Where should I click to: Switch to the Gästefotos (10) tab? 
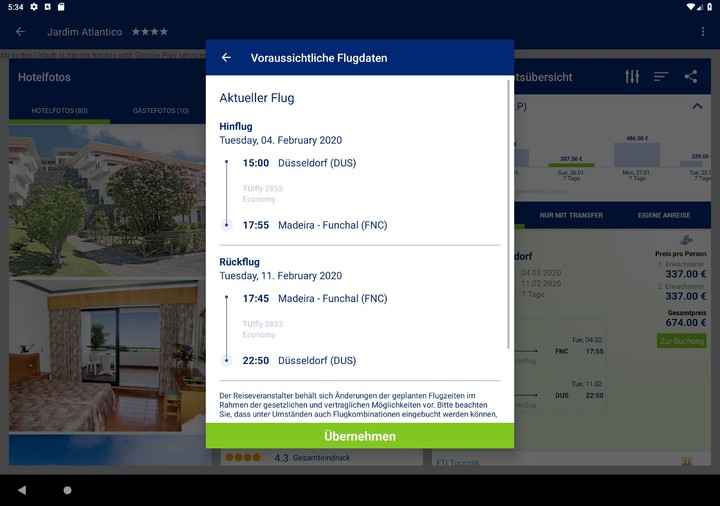click(161, 111)
